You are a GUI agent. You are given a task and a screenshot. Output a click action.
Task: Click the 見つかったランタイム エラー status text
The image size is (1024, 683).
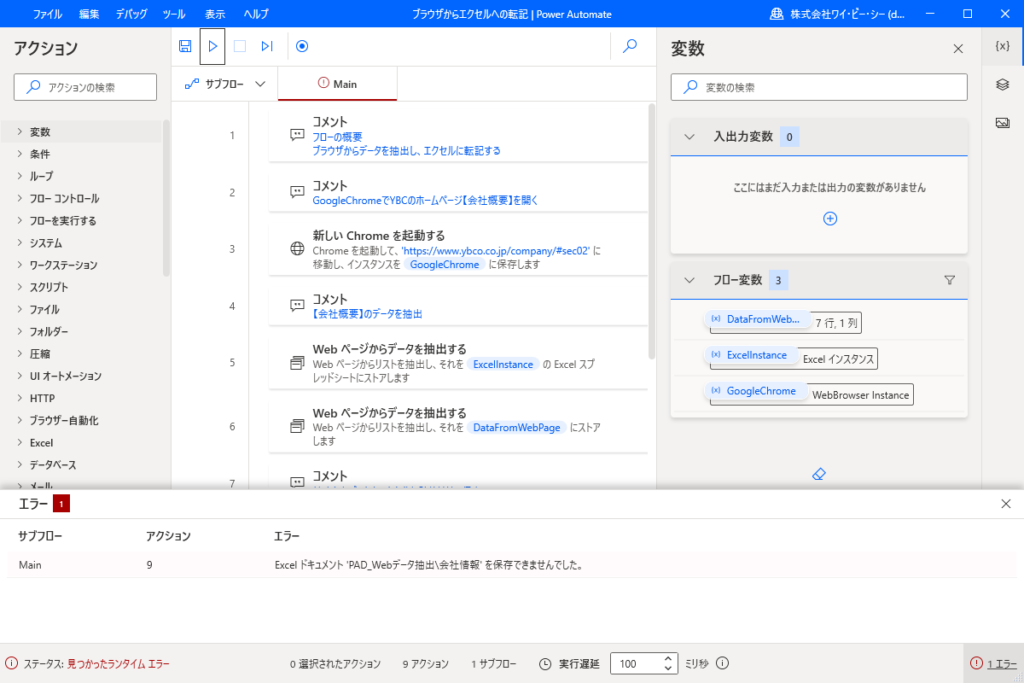(x=118, y=664)
